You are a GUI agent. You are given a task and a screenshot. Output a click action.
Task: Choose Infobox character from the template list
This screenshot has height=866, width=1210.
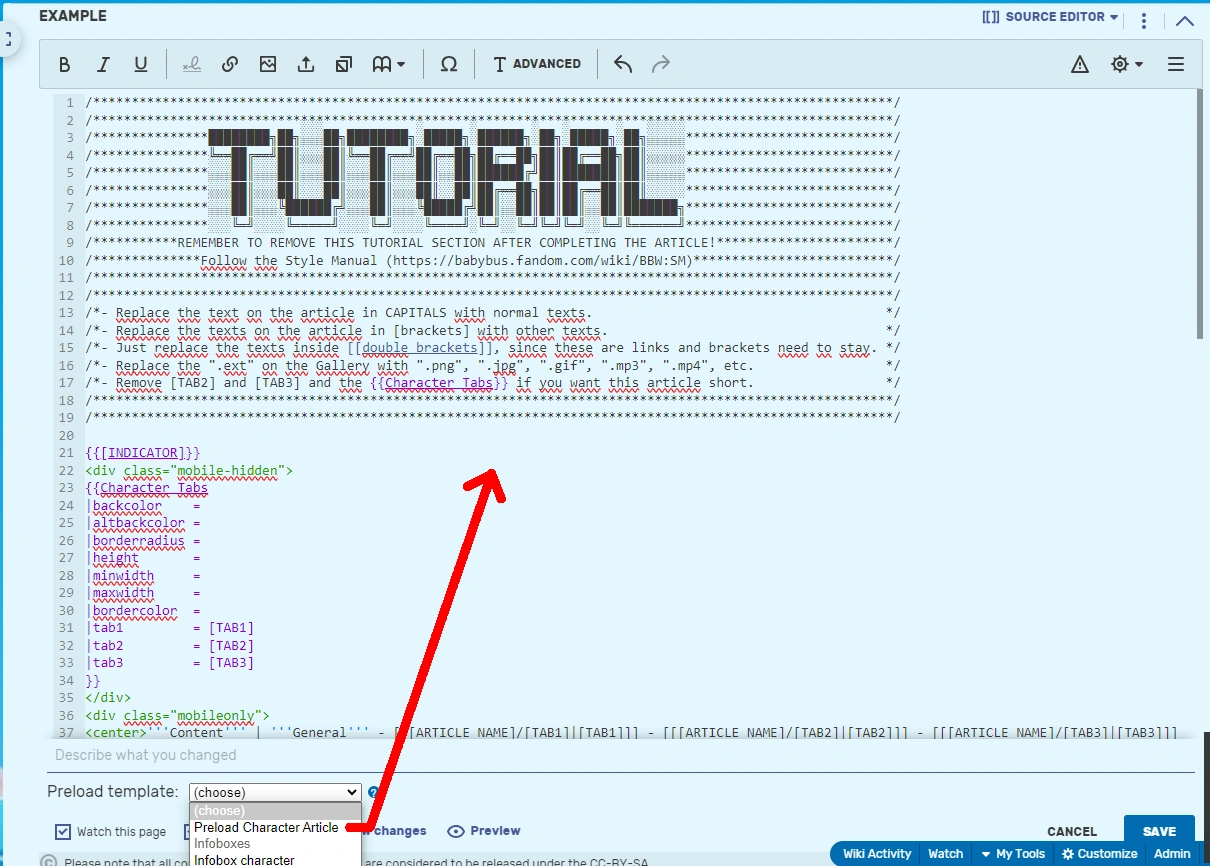click(244, 859)
